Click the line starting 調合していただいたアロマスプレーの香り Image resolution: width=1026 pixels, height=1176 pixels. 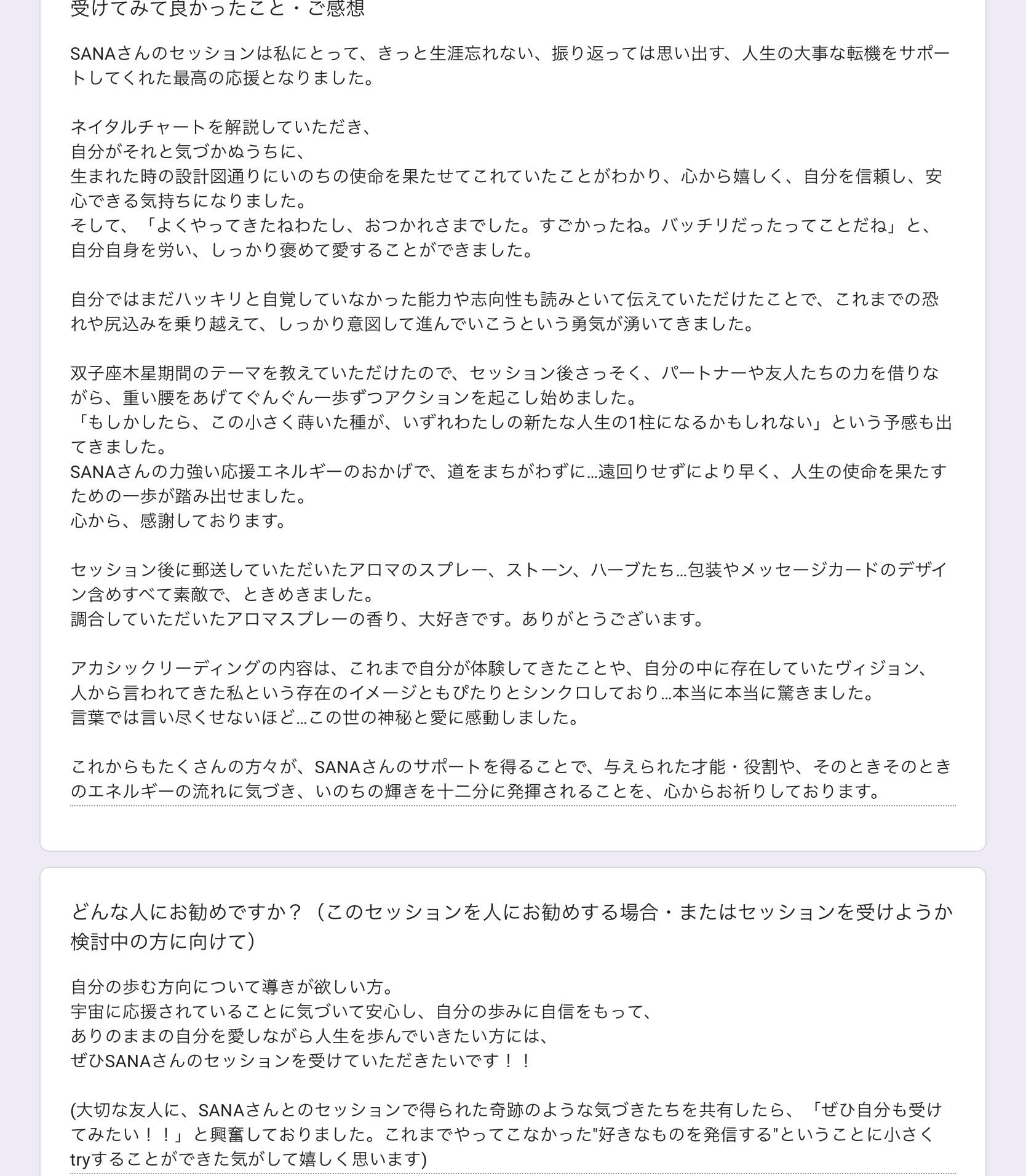(x=388, y=619)
